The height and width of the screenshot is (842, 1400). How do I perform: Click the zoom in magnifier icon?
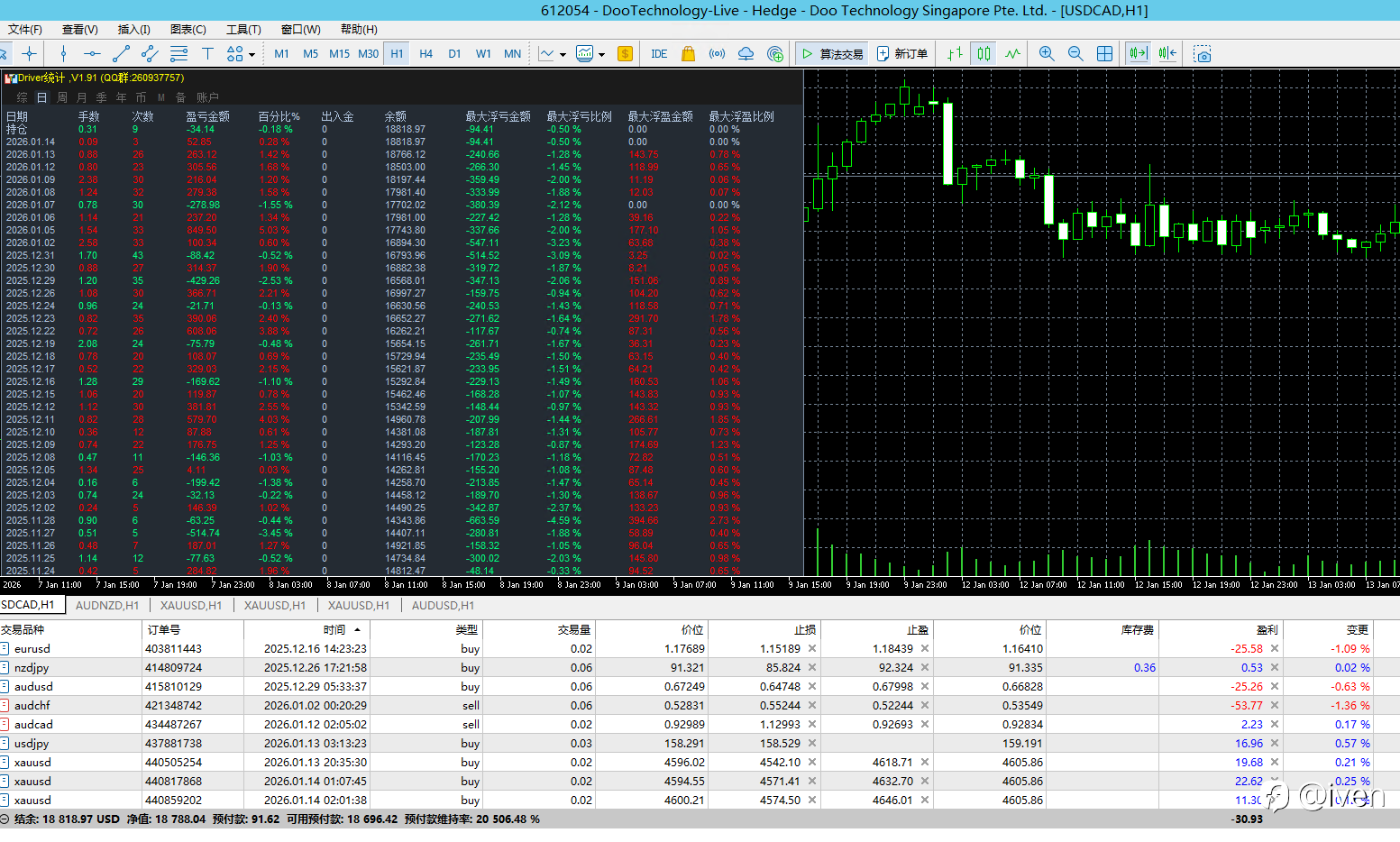(1046, 54)
